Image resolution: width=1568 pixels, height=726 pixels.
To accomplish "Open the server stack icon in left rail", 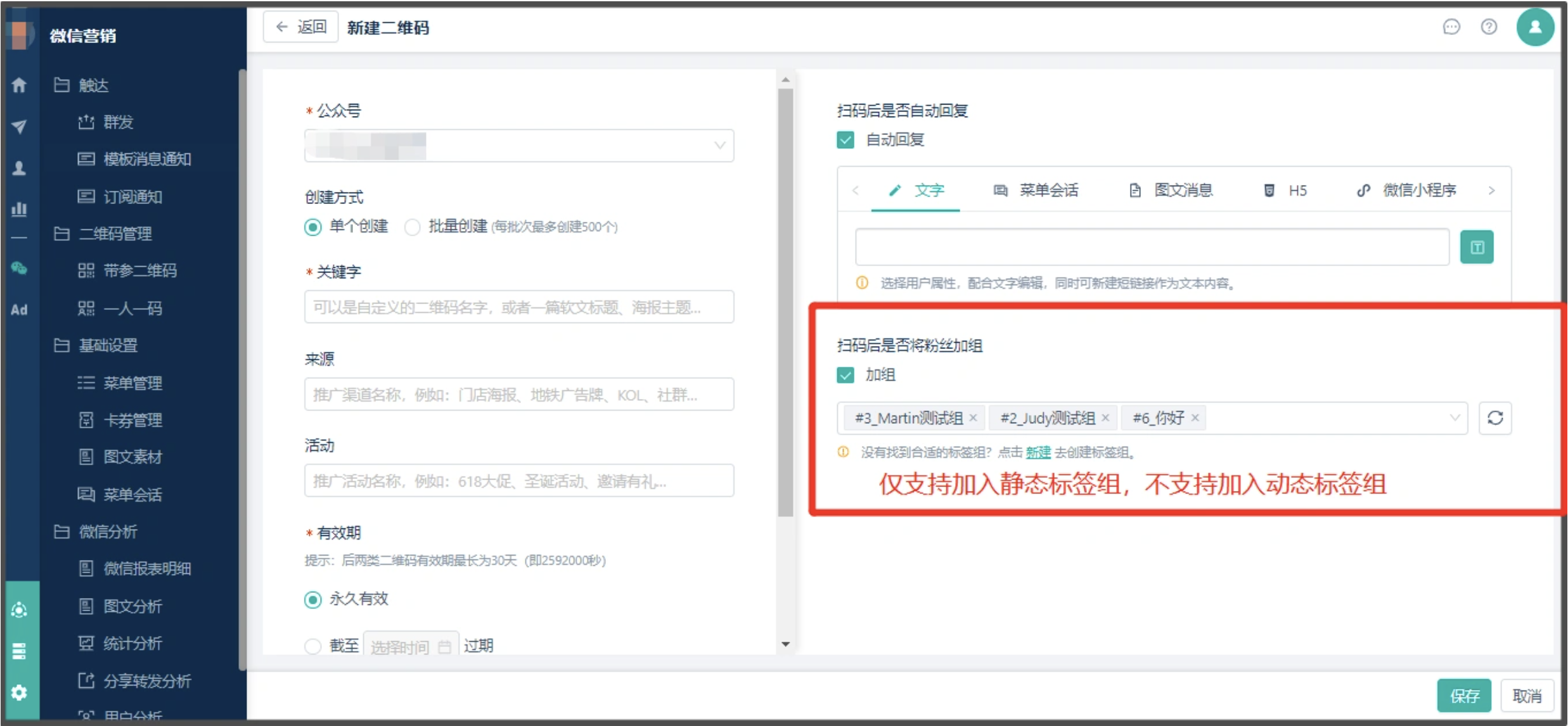I will click(x=19, y=651).
